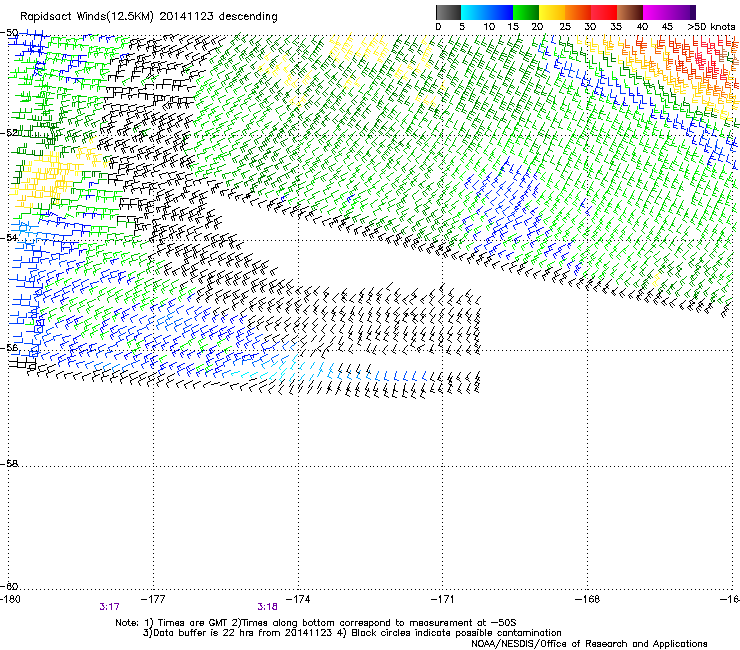Click the -54 latitude axis label
740x650 pixels.
(x=9, y=237)
